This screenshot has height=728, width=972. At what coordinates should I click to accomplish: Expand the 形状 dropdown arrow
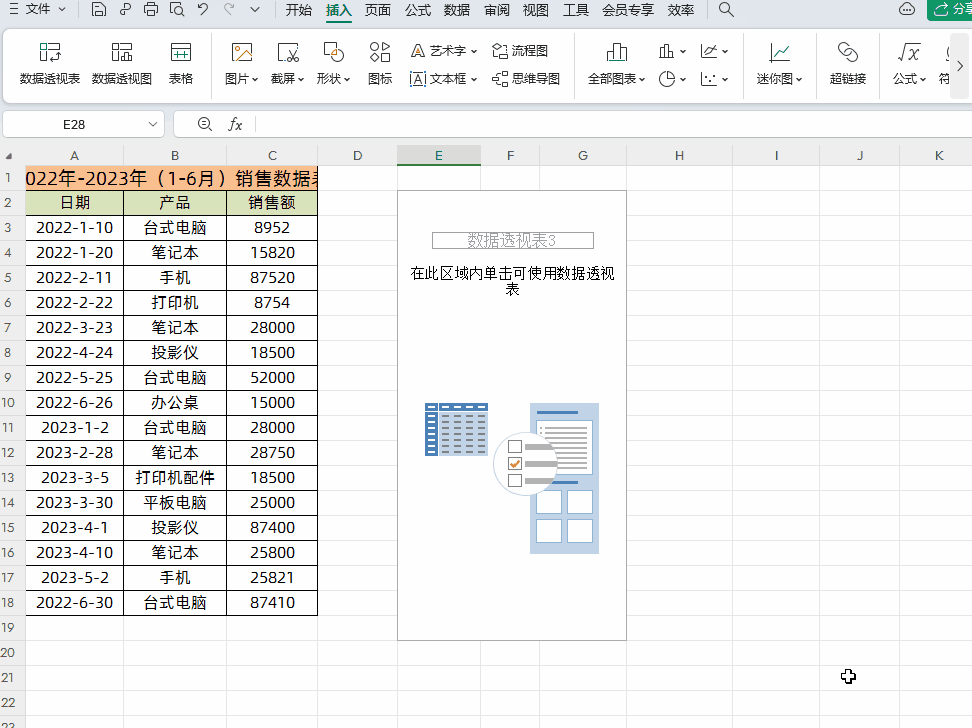click(347, 79)
